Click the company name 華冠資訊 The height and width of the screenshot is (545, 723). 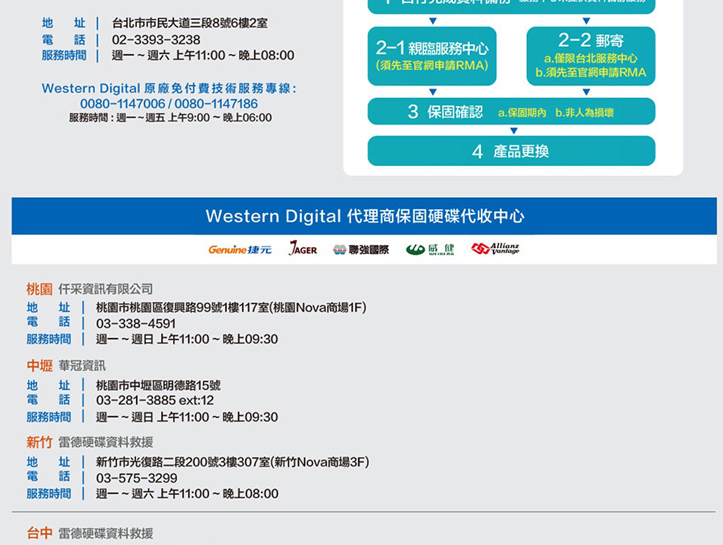click(x=82, y=366)
